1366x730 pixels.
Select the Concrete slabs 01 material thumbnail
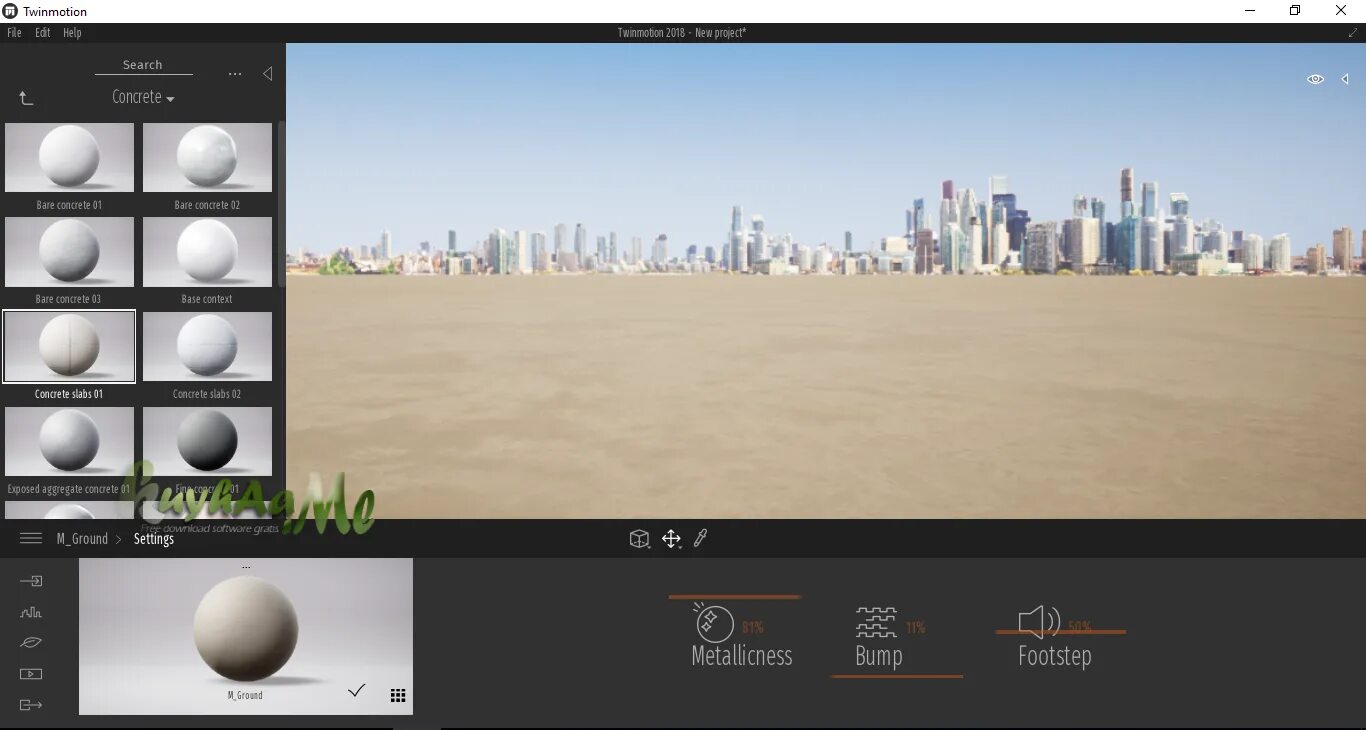[x=69, y=346]
